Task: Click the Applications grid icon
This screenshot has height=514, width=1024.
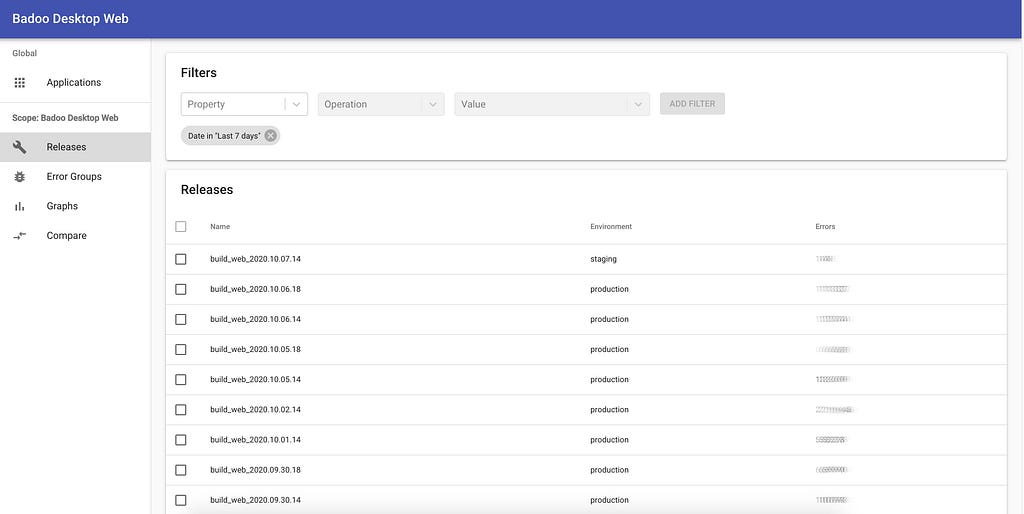Action: click(x=20, y=83)
